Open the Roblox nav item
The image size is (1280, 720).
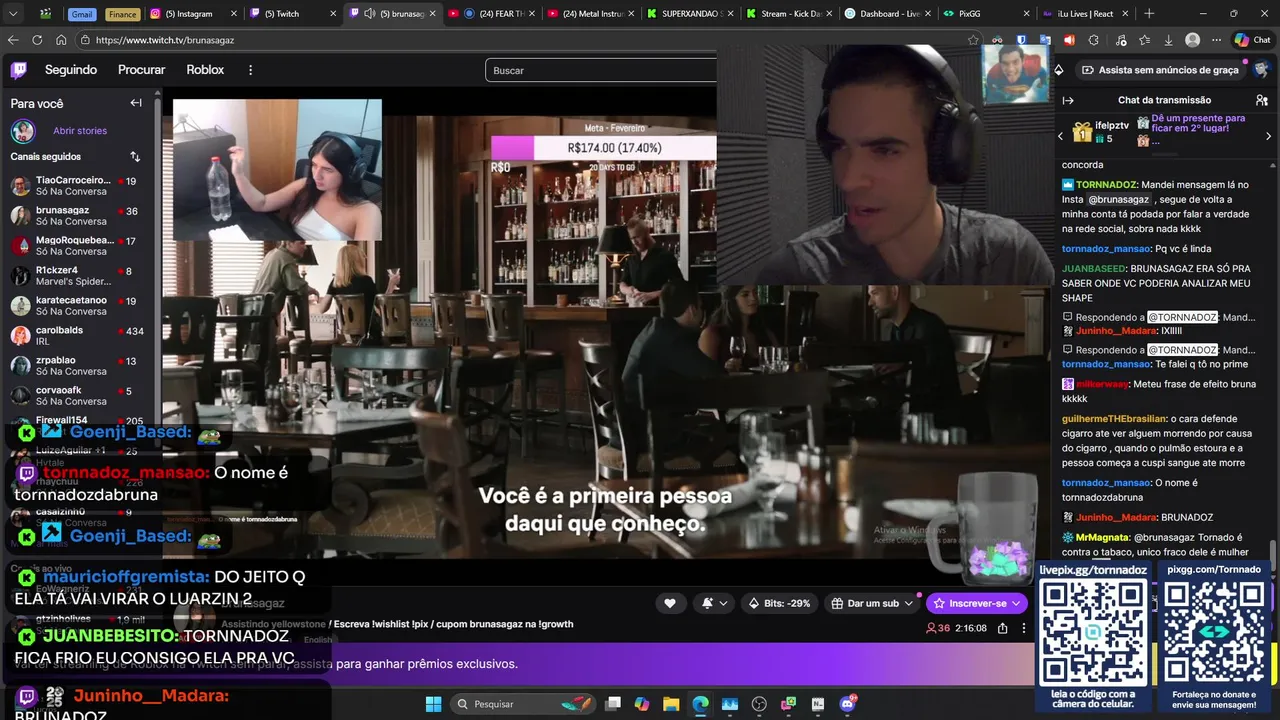pos(205,70)
